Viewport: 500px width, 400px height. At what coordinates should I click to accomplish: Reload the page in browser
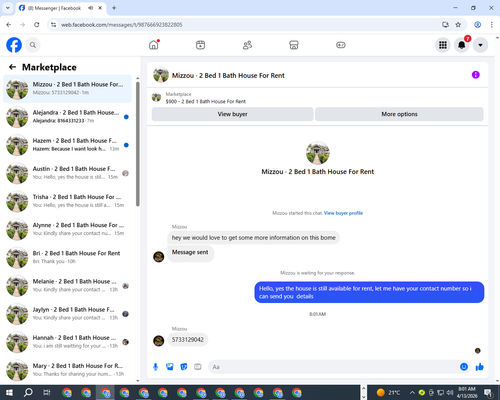pos(37,25)
